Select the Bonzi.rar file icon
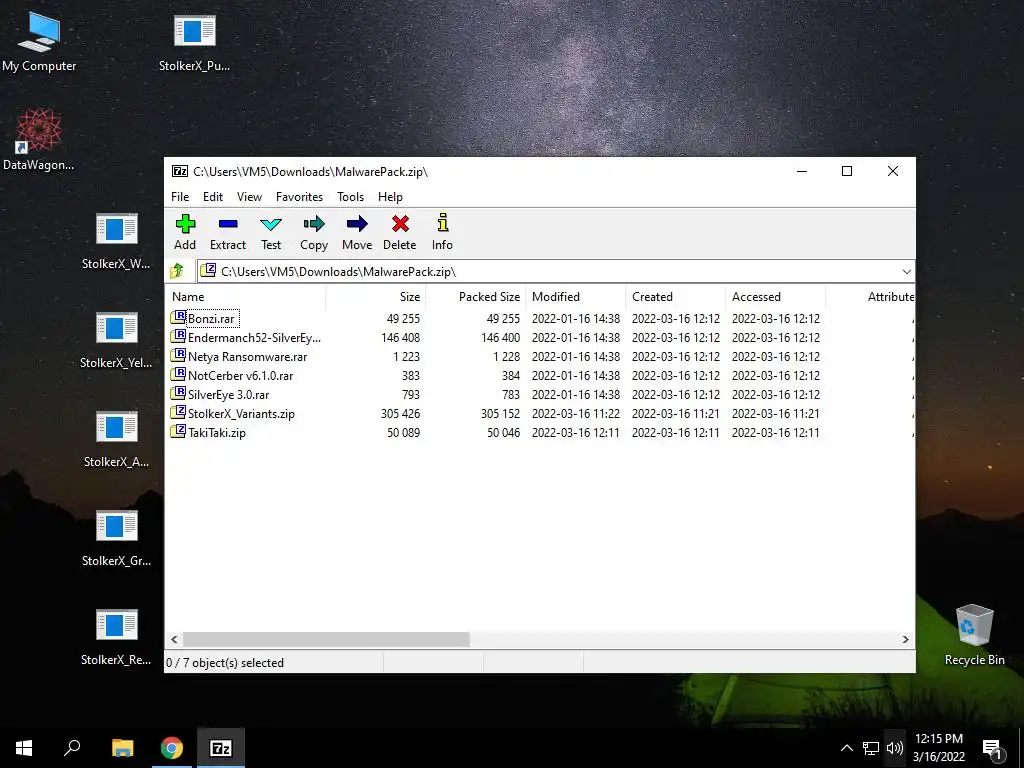Viewport: 1024px width, 768px height. tap(178, 318)
